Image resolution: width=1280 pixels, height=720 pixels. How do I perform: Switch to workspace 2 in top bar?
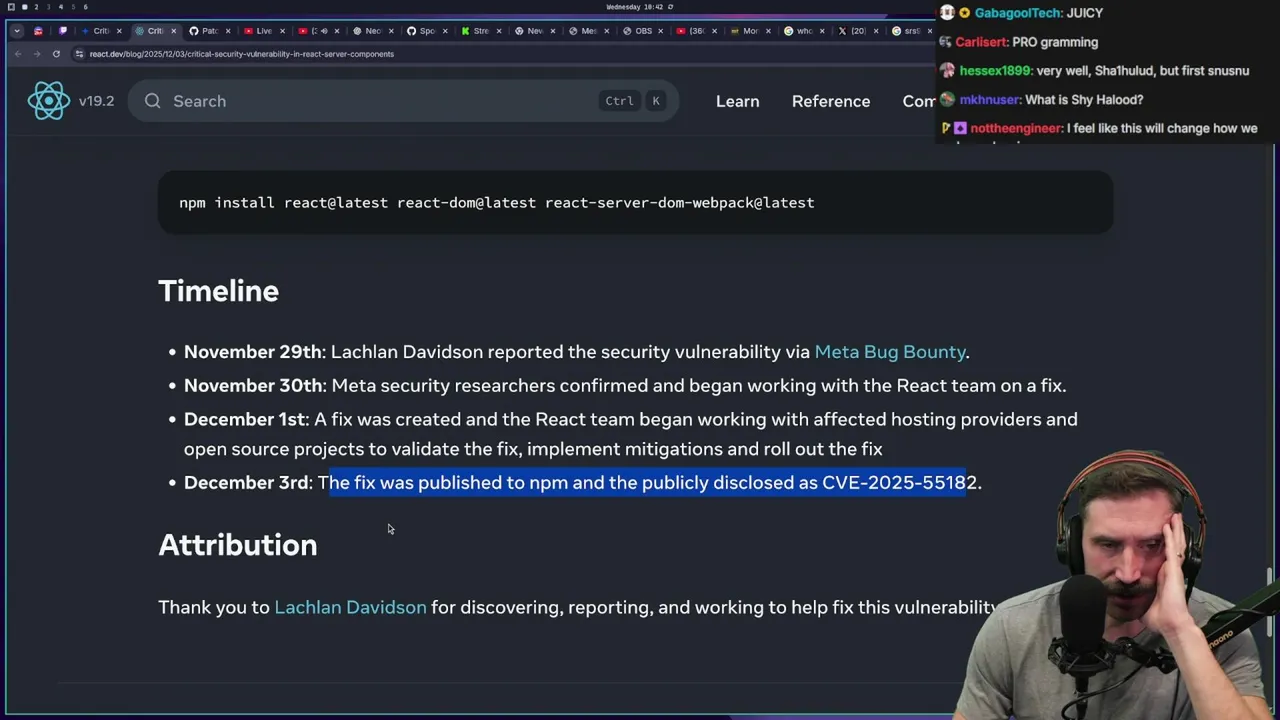click(x=36, y=7)
